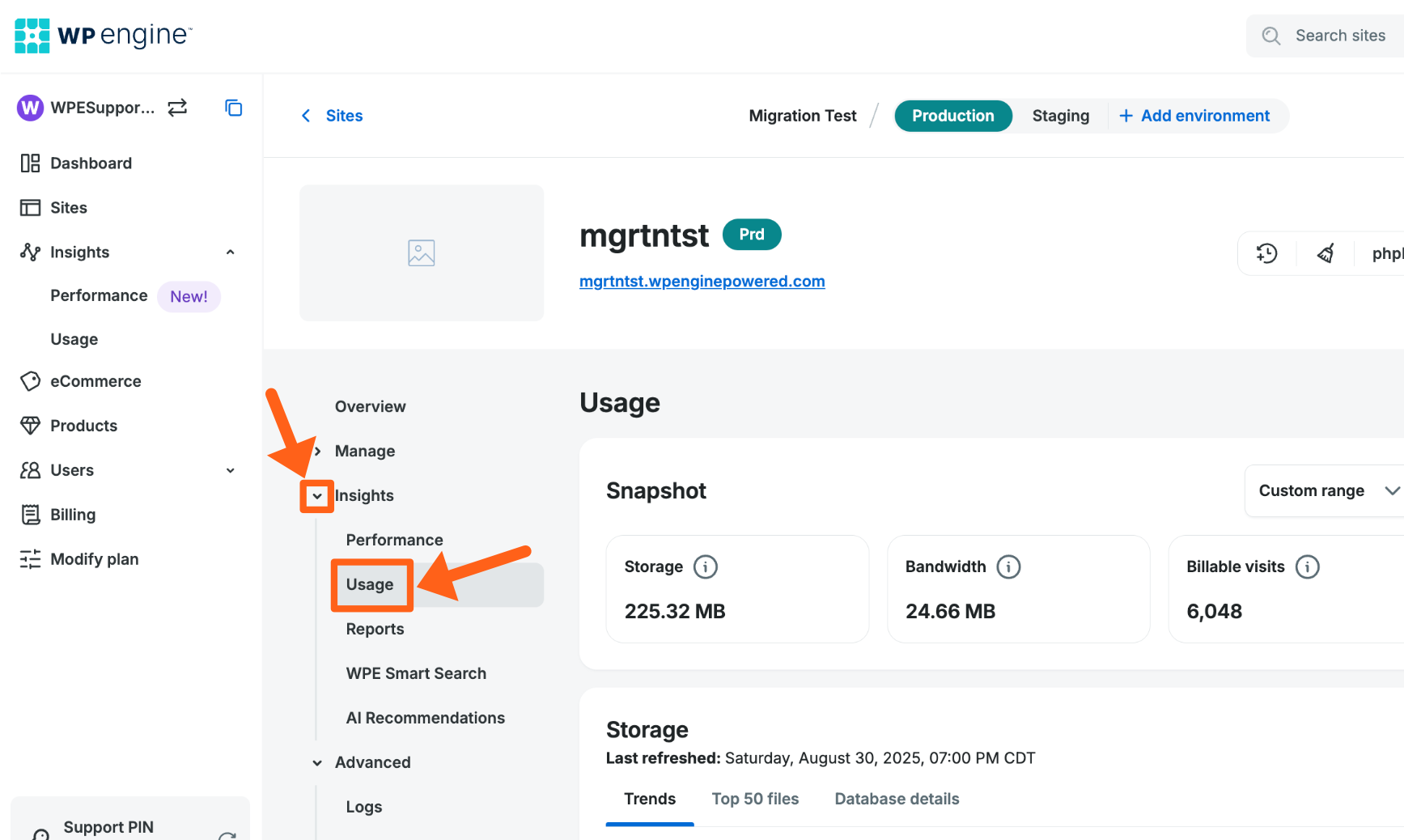Open the mgrtntst.wpenginepowered.com link

(702, 282)
